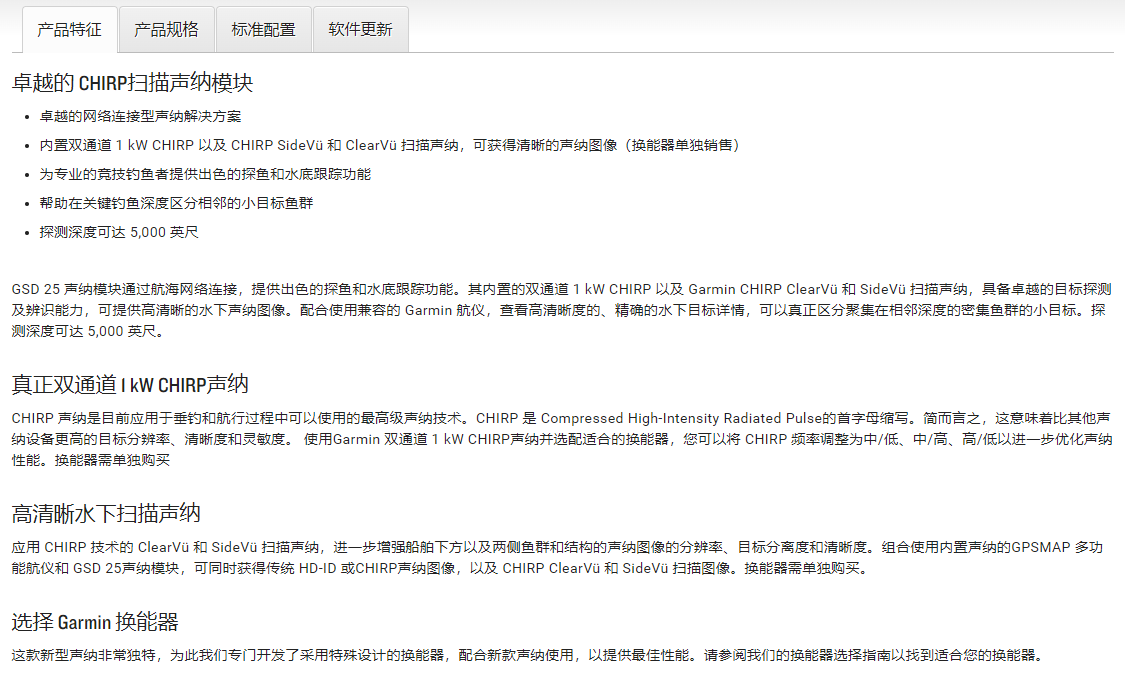Click heading 选择 Garmin 换能器
This screenshot has width=1125, height=683.
click(95, 621)
